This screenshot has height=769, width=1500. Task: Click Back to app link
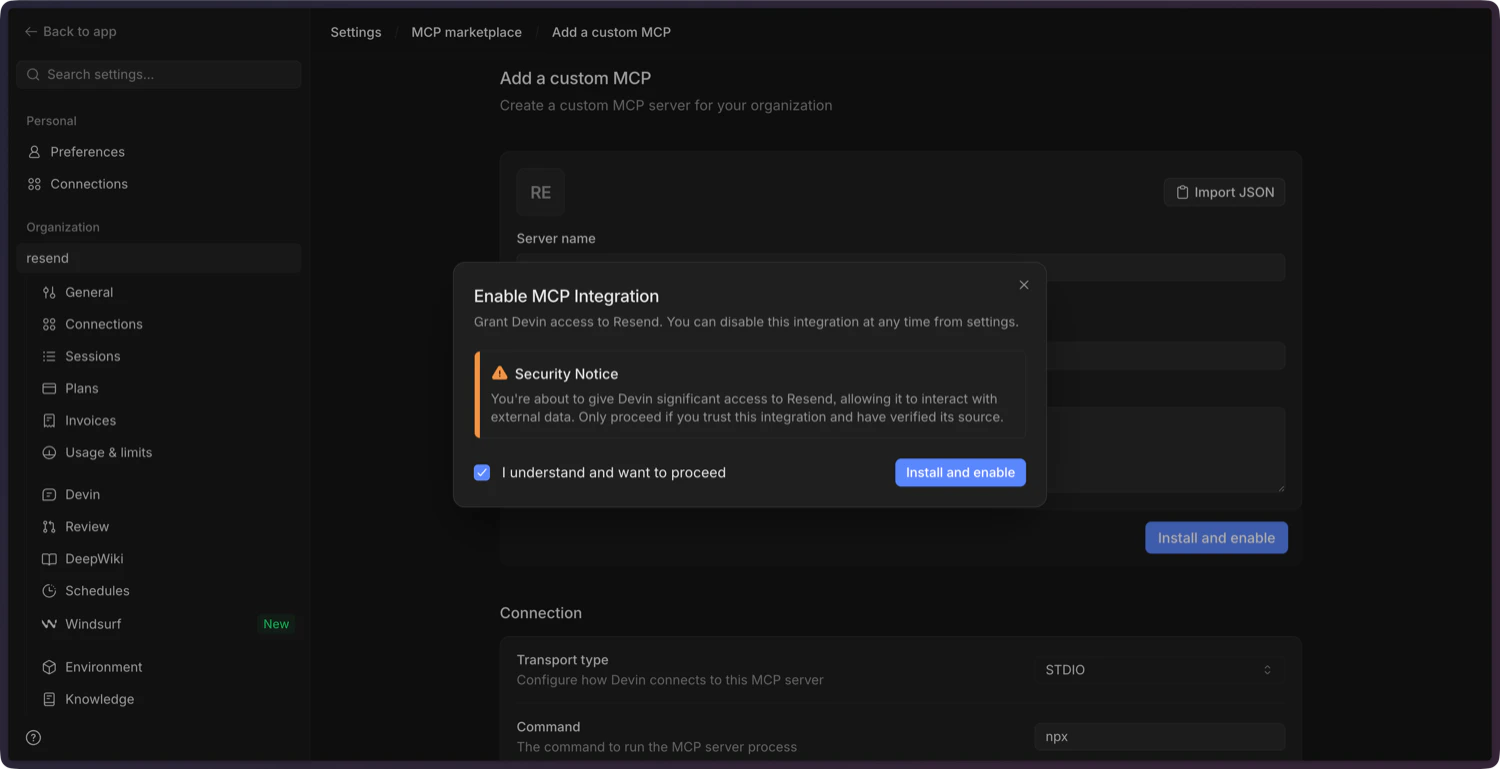(x=71, y=32)
